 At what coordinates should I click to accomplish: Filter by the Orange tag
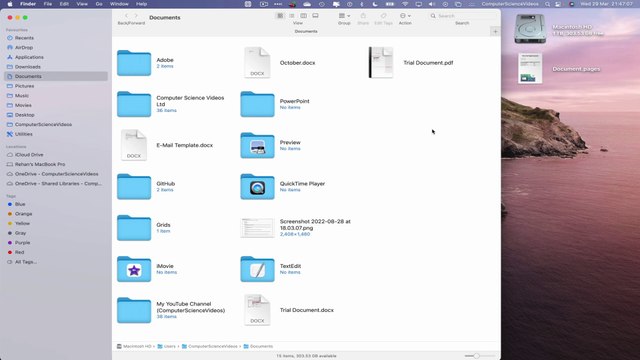(23, 214)
